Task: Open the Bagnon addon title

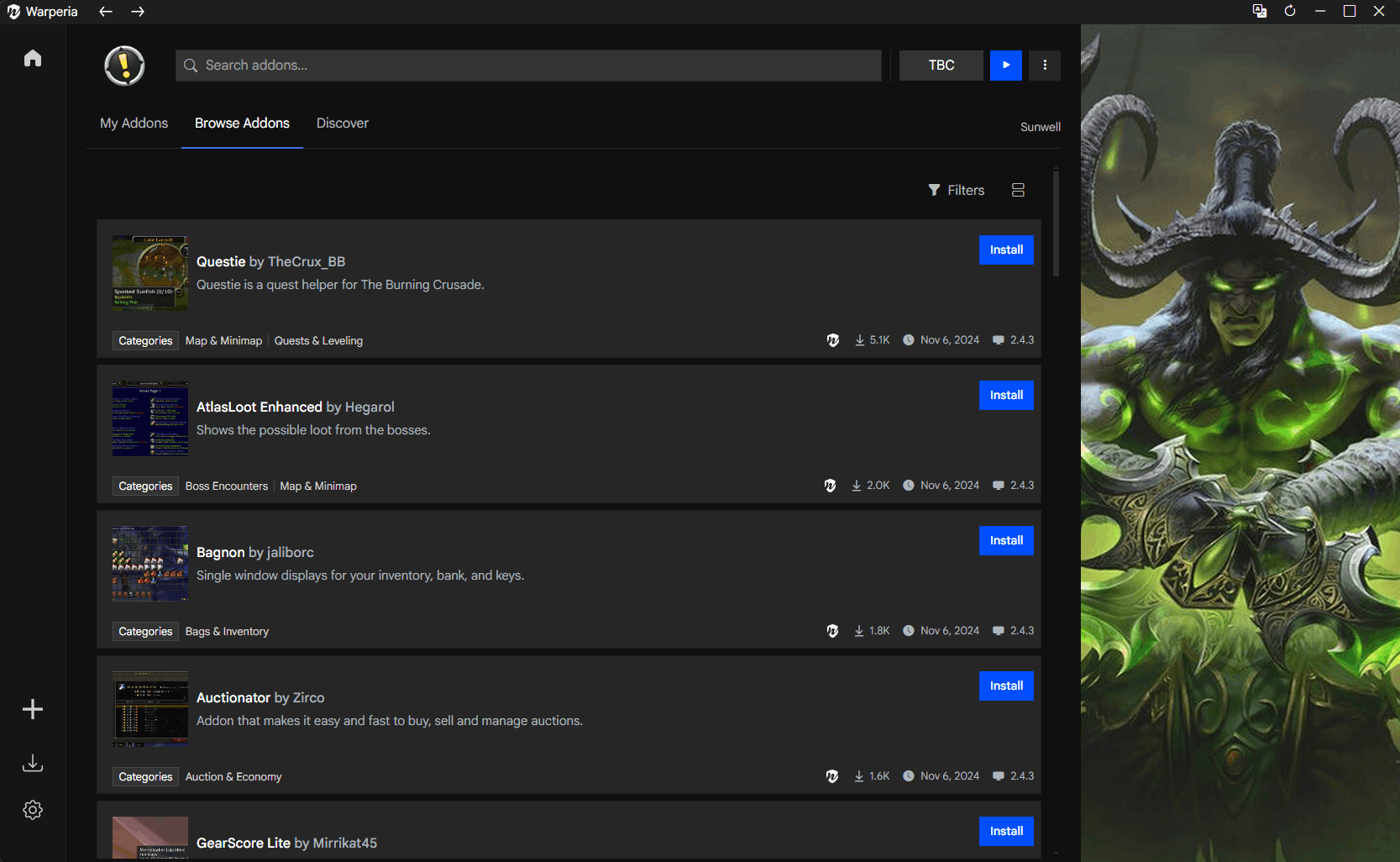Action: click(221, 553)
